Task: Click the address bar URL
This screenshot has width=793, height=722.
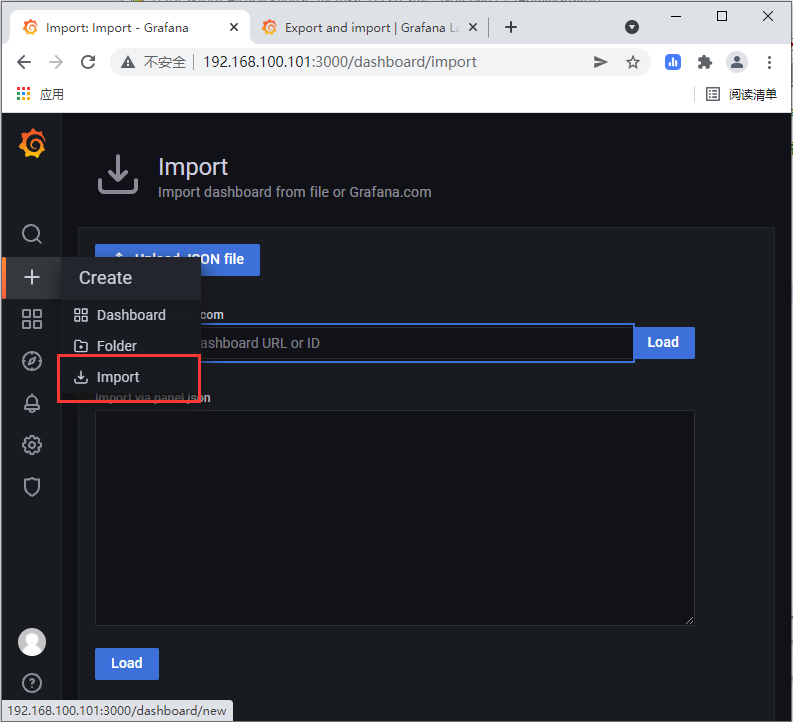Action: pyautogui.click(x=339, y=62)
